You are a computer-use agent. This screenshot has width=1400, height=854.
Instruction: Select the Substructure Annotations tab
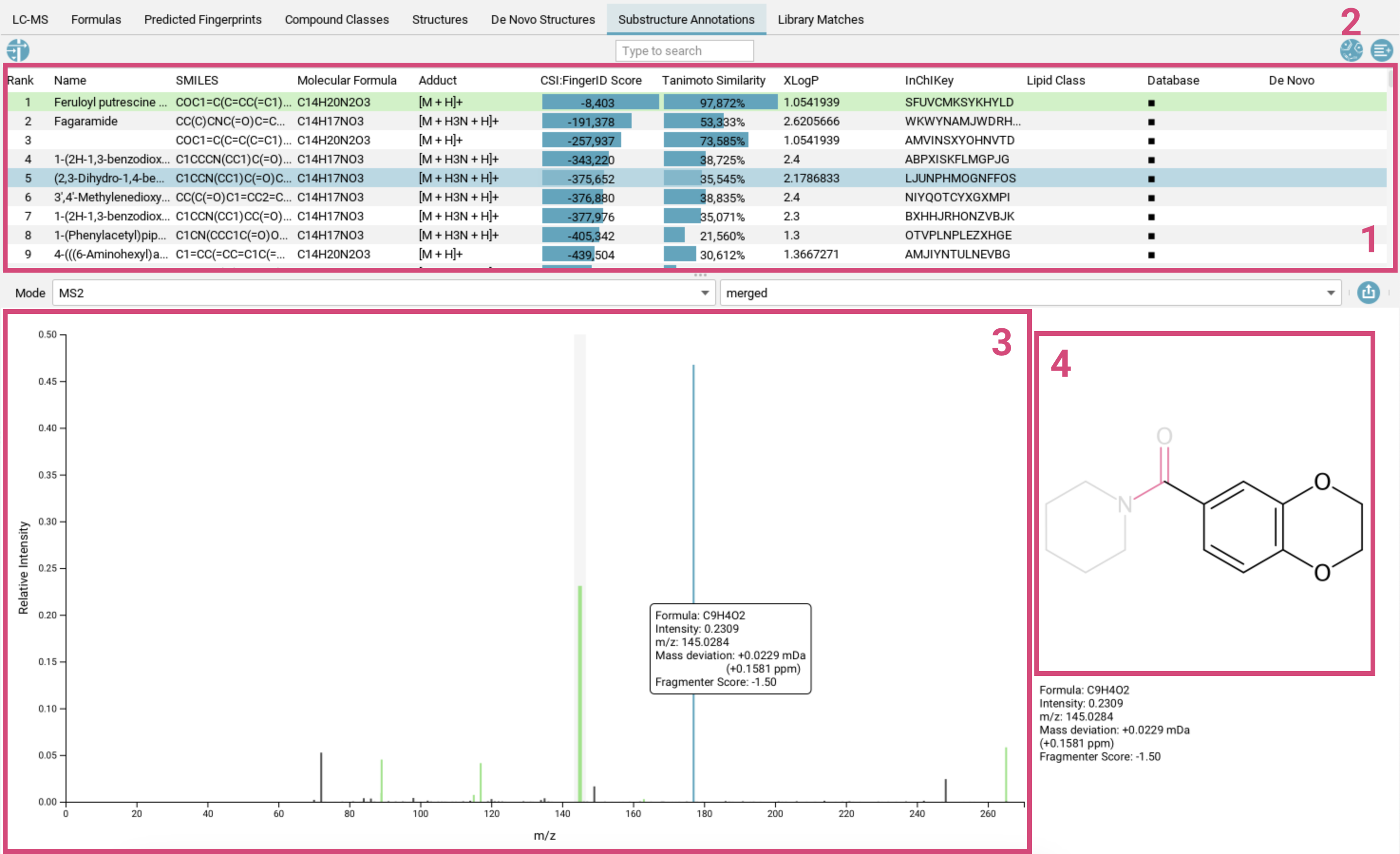tap(686, 19)
